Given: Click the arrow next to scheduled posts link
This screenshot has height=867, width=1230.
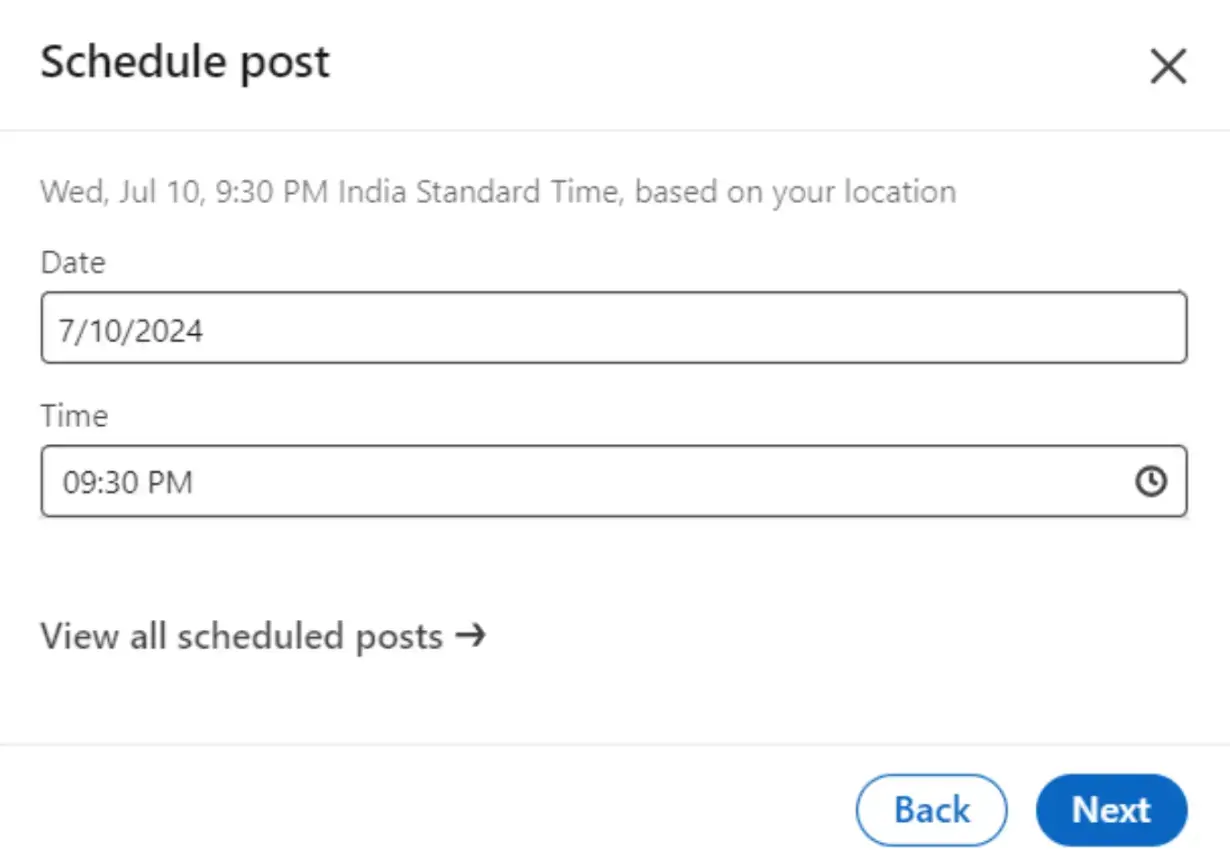Looking at the screenshot, I should point(473,636).
